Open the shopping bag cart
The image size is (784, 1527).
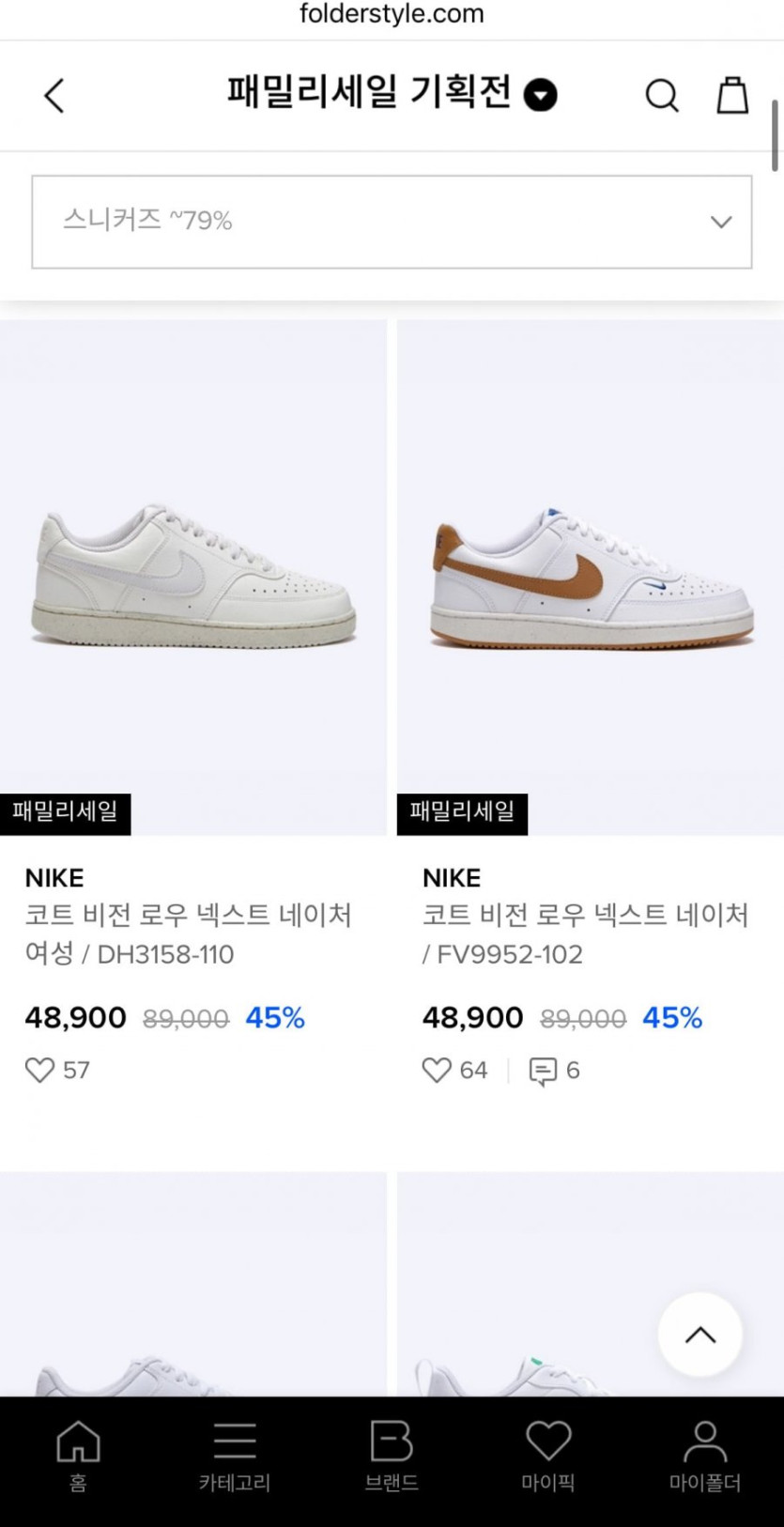732,96
